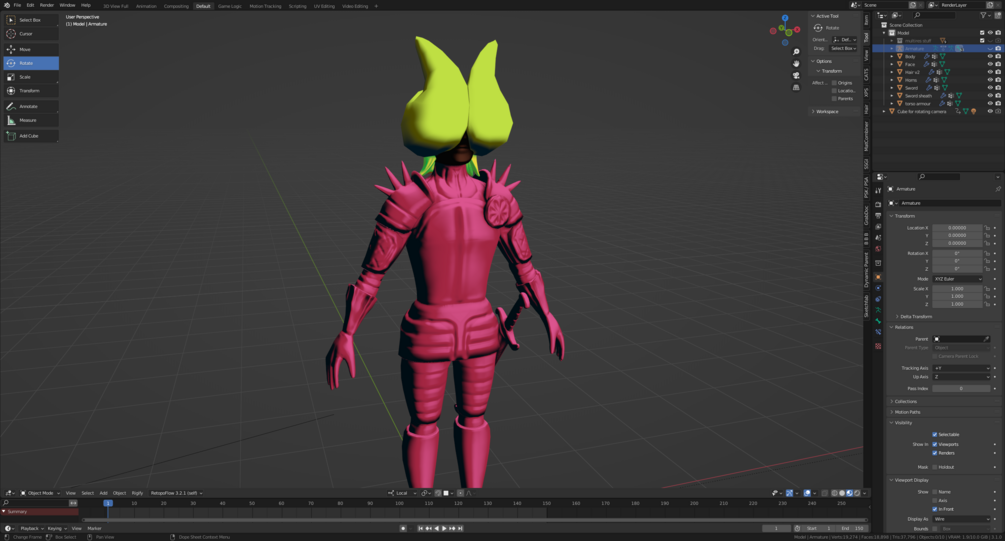The height and width of the screenshot is (541, 1005).
Task: Click the navigation gizmo Z axis
Action: pyautogui.click(x=785, y=19)
